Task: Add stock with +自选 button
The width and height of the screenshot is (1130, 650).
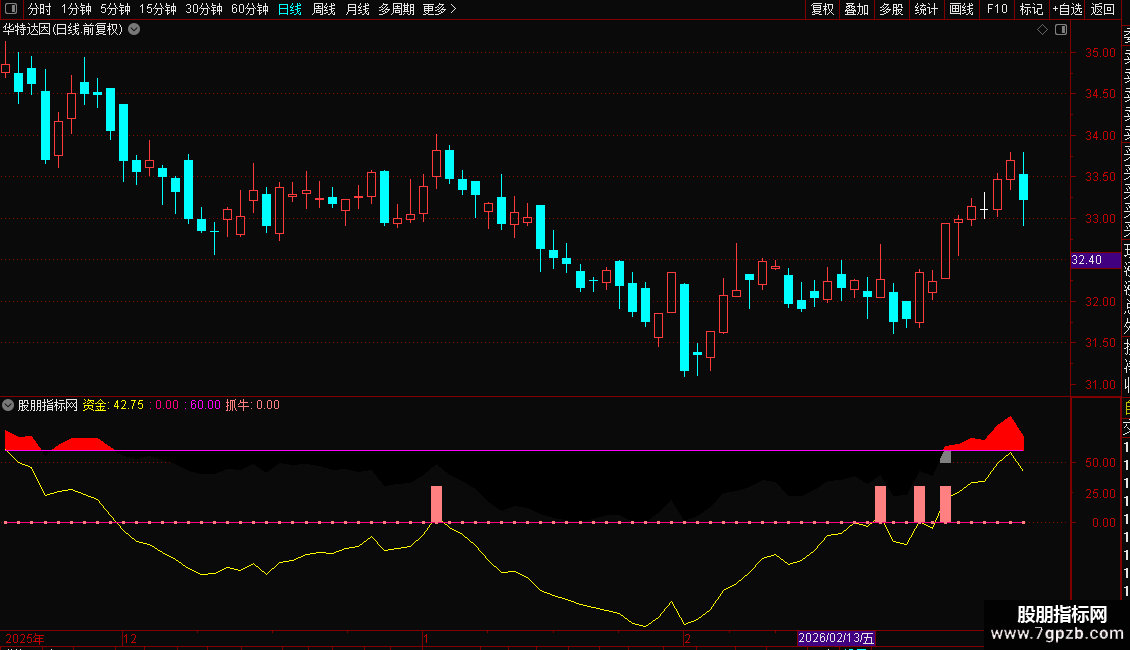Action: pos(1067,9)
